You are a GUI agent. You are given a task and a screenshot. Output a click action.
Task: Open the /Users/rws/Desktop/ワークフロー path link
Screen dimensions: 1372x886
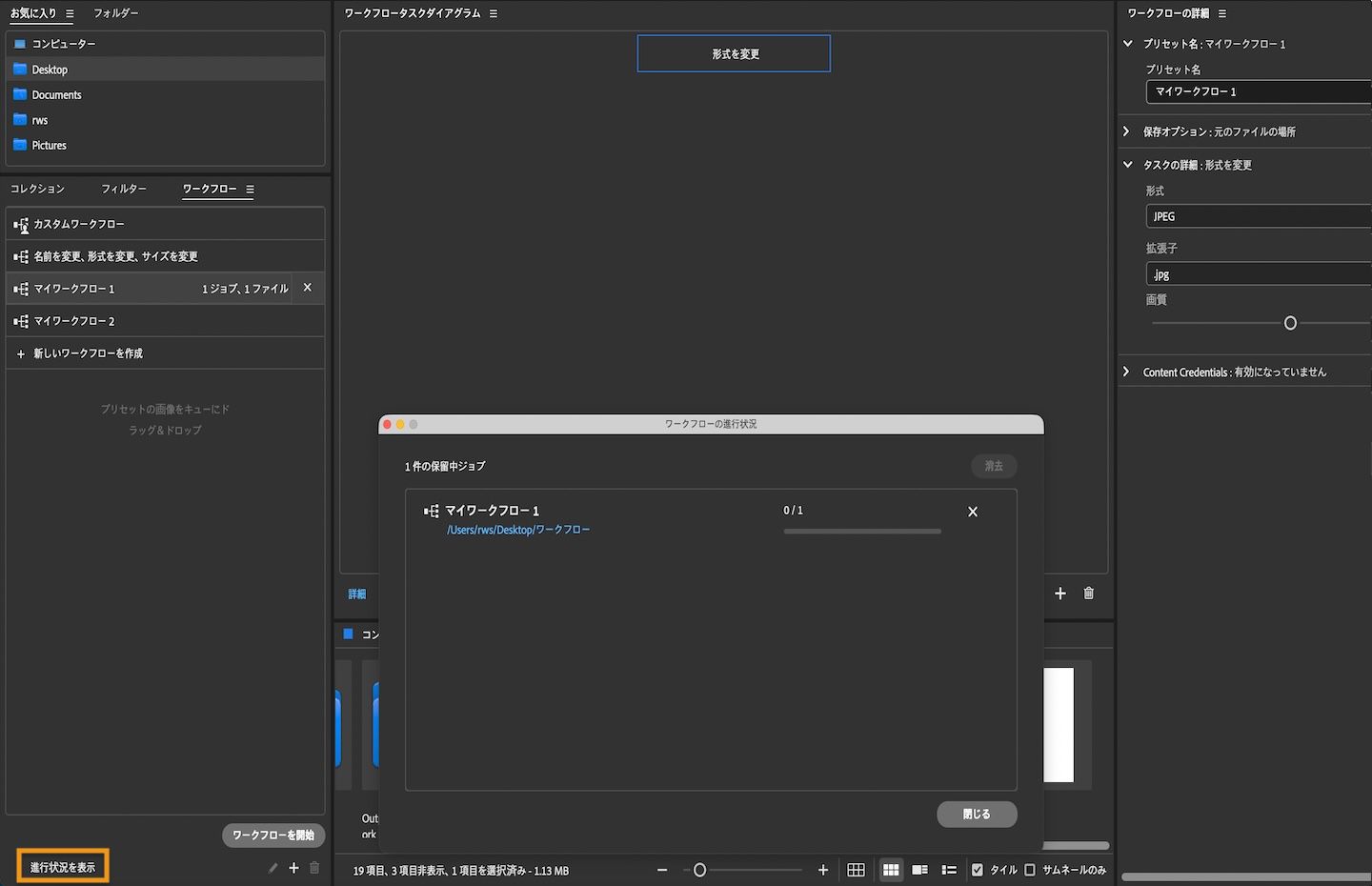click(518, 530)
